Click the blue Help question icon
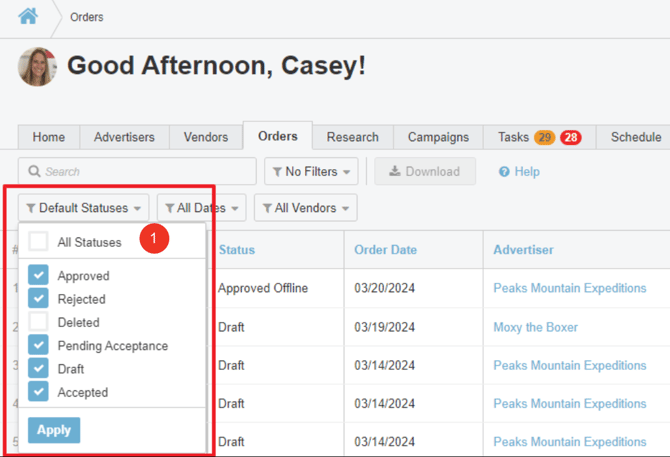Viewport: 670px width, 457px height. point(504,172)
